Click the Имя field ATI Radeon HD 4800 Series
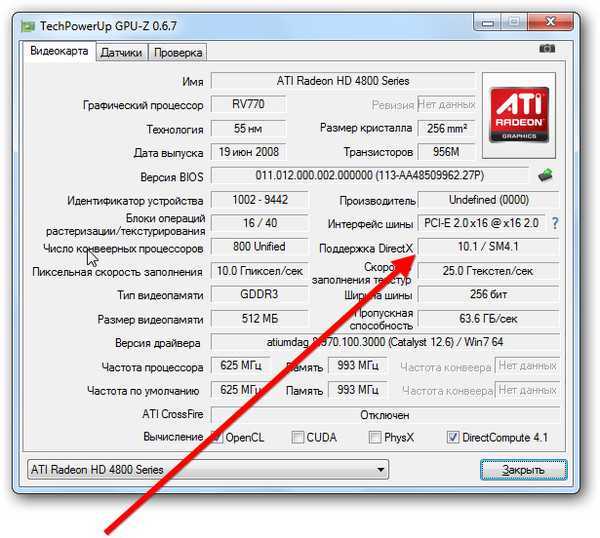 tap(343, 81)
